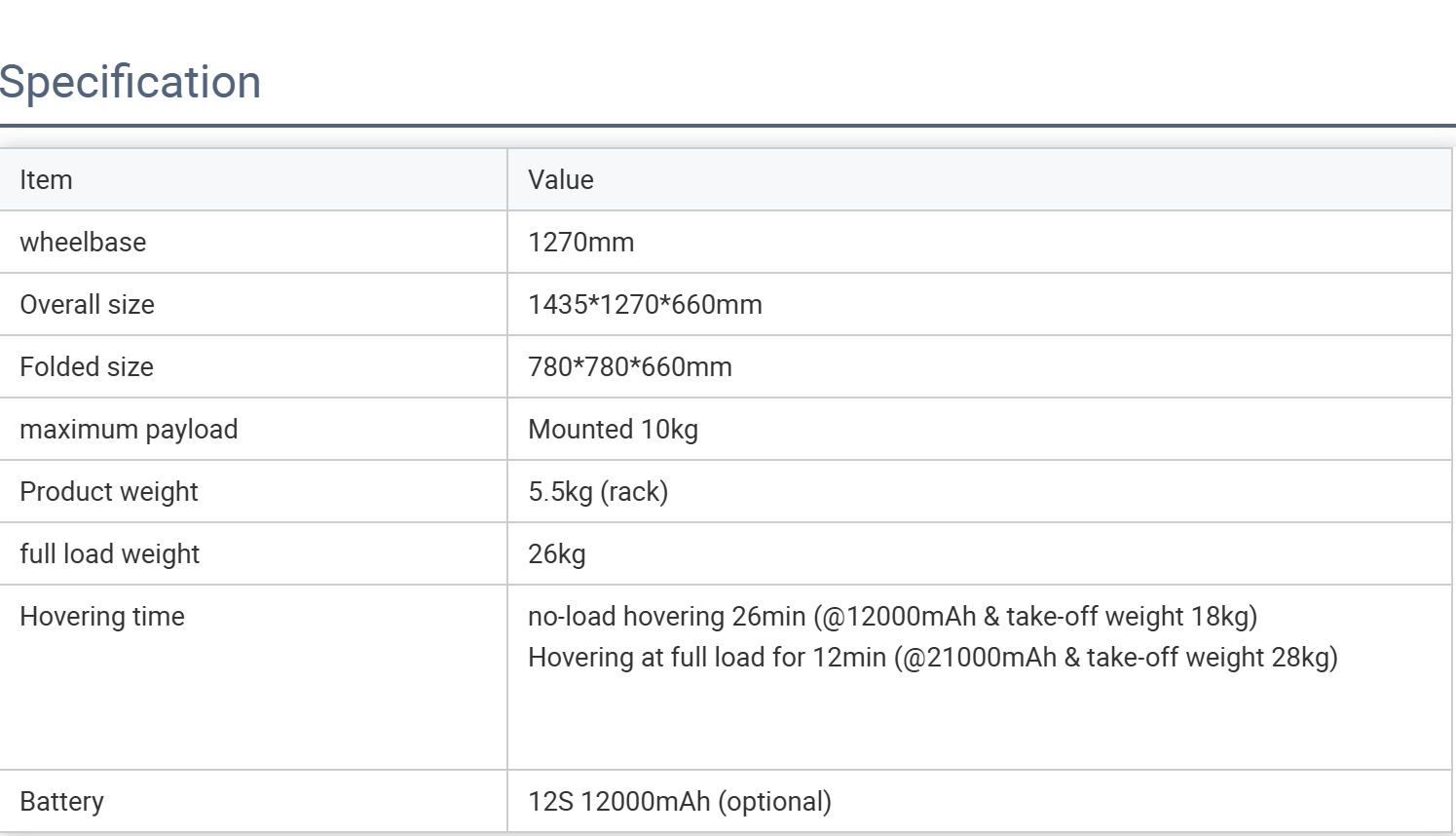Image resolution: width=1456 pixels, height=836 pixels.
Task: Click the 1270mm wheelbase value
Action: click(580, 243)
